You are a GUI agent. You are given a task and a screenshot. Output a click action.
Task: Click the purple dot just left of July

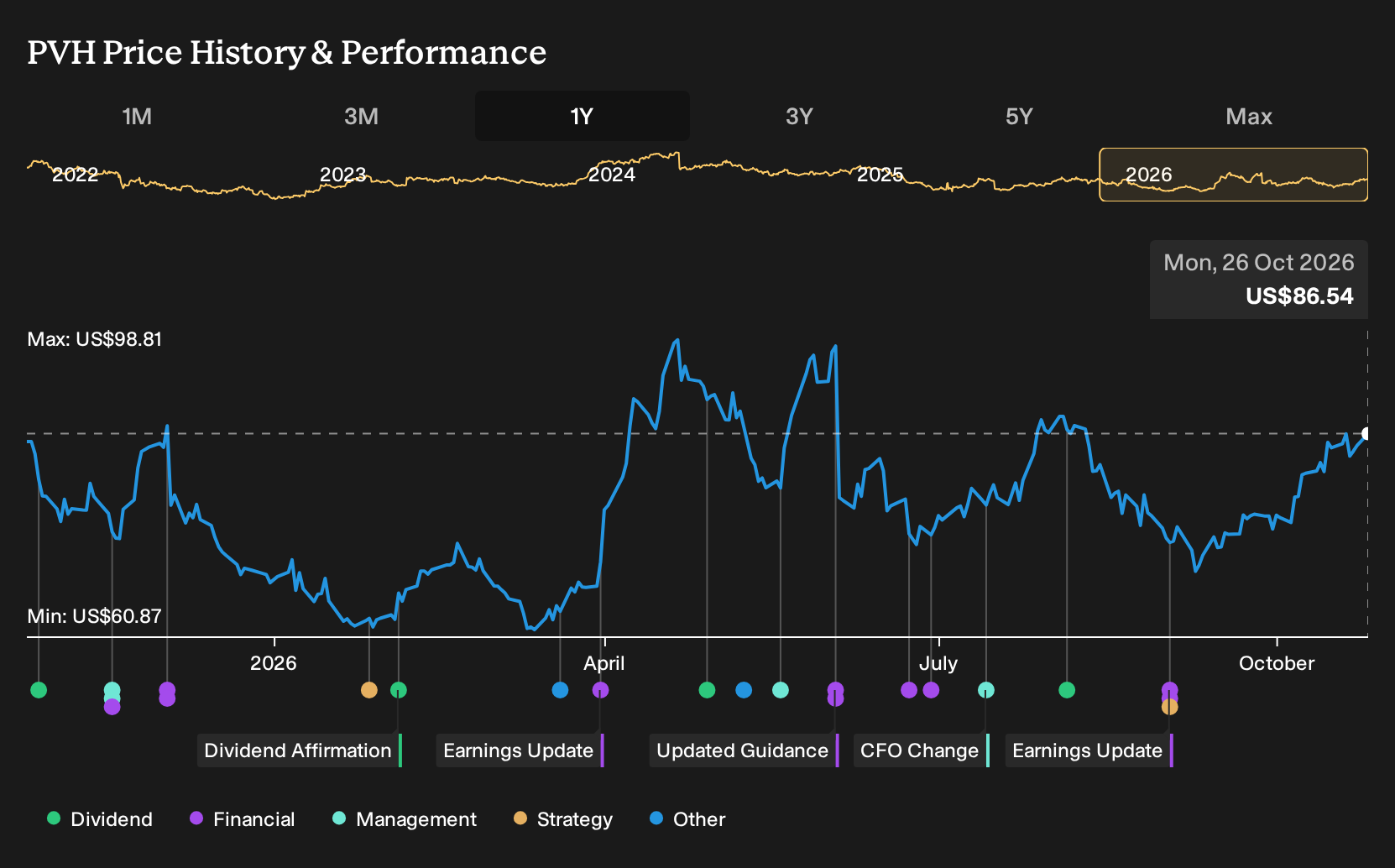pyautogui.click(x=909, y=690)
